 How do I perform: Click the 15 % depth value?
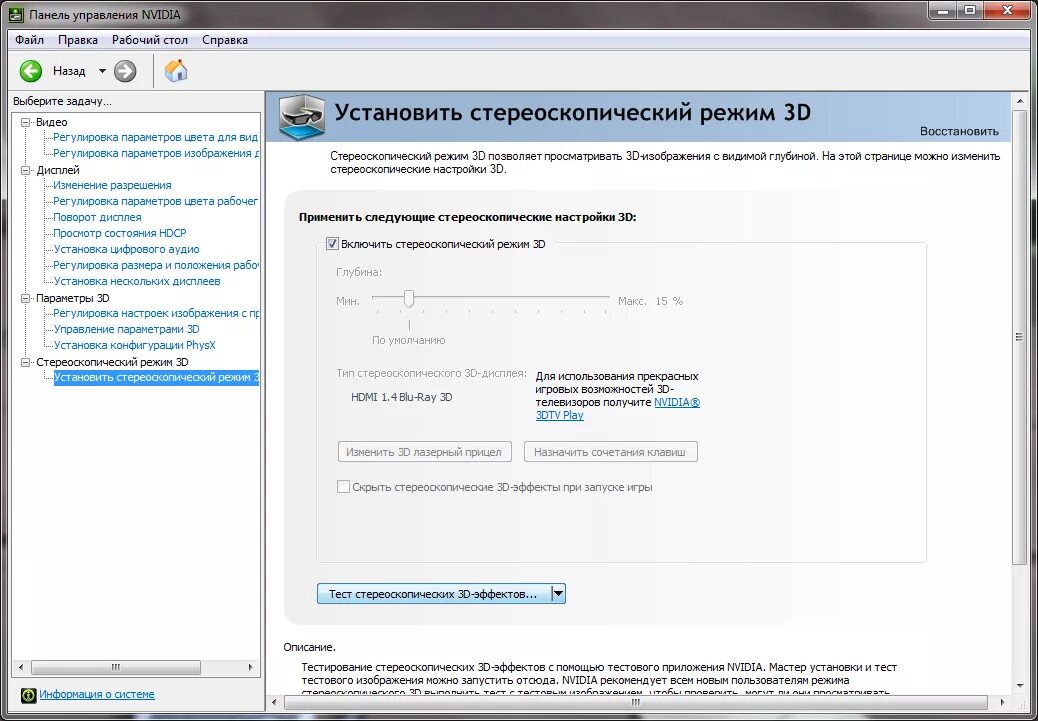(669, 301)
